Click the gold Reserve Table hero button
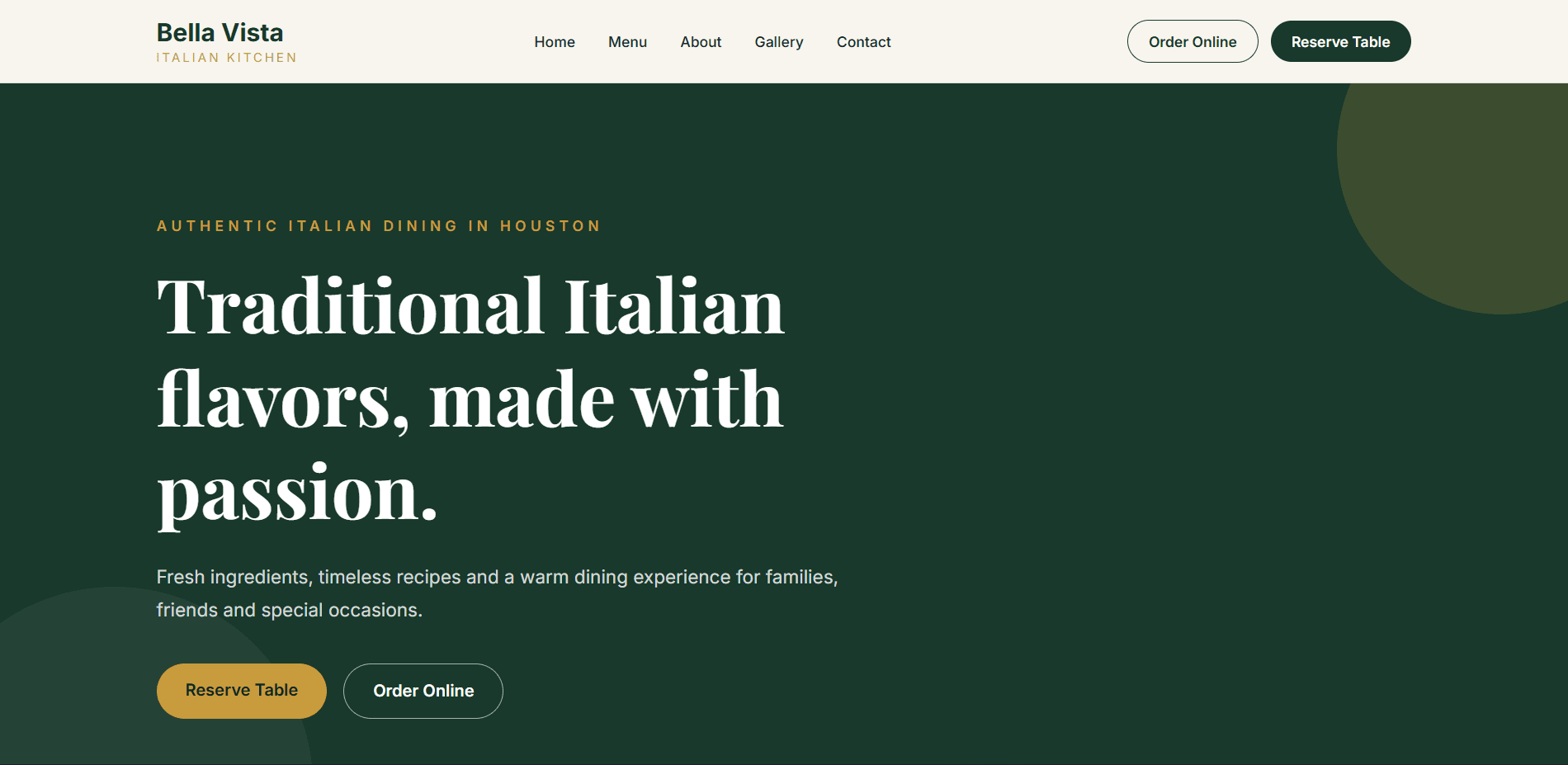This screenshot has width=1568, height=765. (x=242, y=691)
